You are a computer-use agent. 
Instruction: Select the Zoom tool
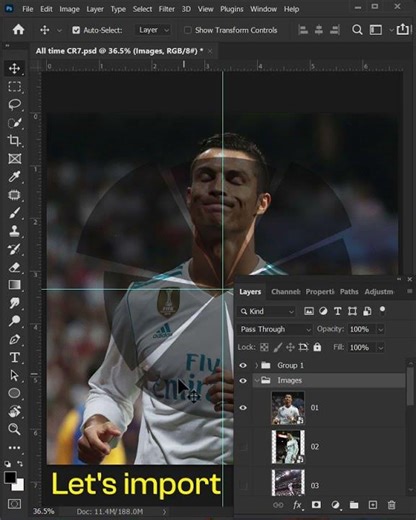pos(14,429)
